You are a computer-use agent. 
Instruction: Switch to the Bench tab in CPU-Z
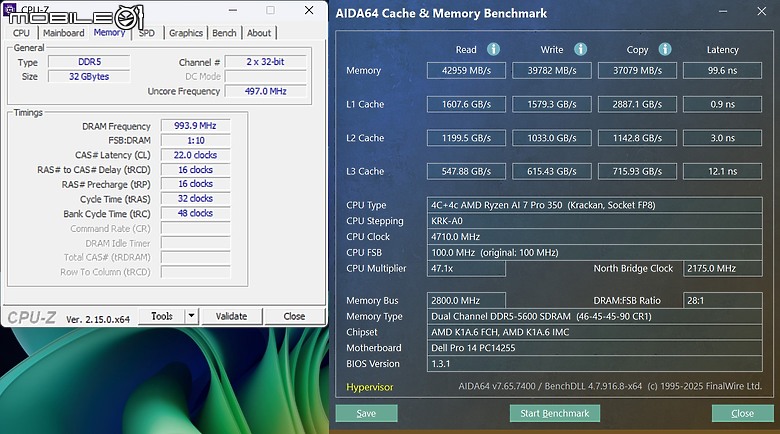[224, 33]
